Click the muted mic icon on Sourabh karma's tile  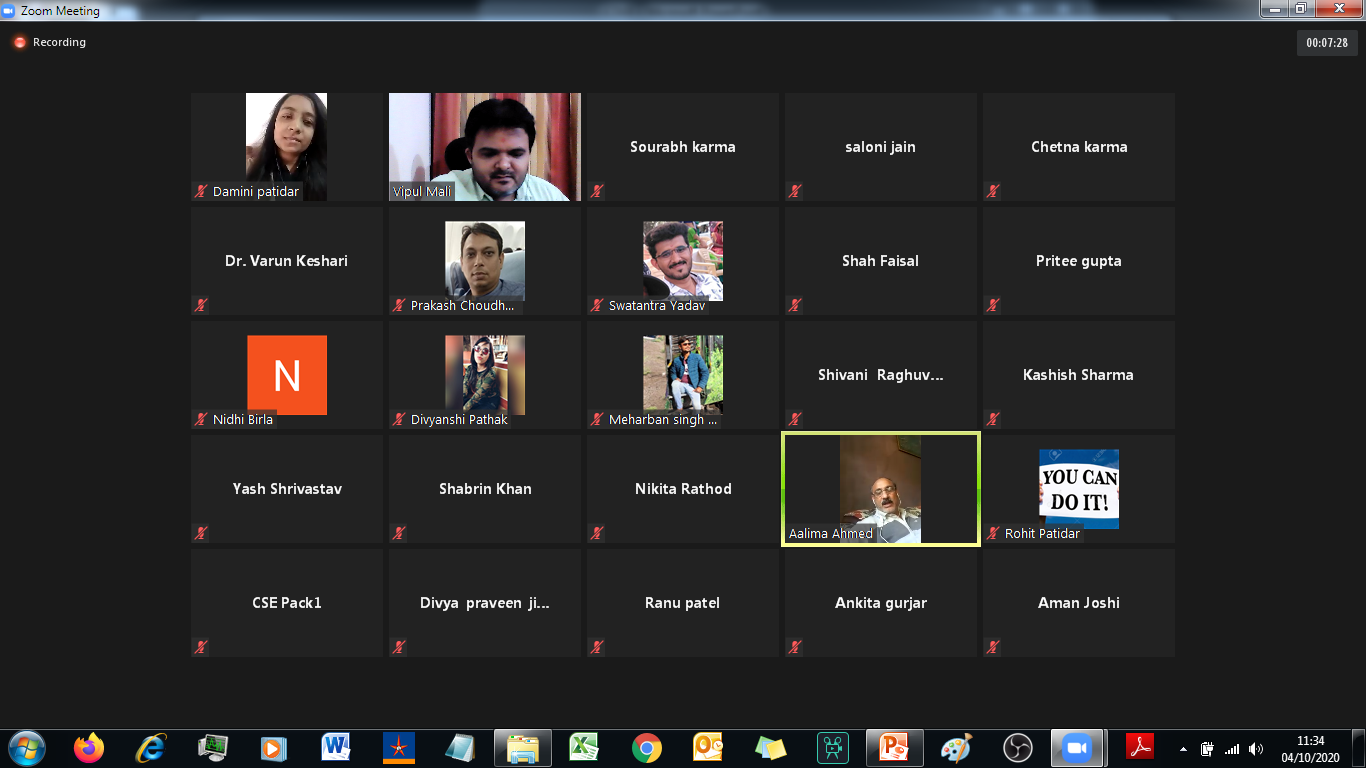pos(597,191)
